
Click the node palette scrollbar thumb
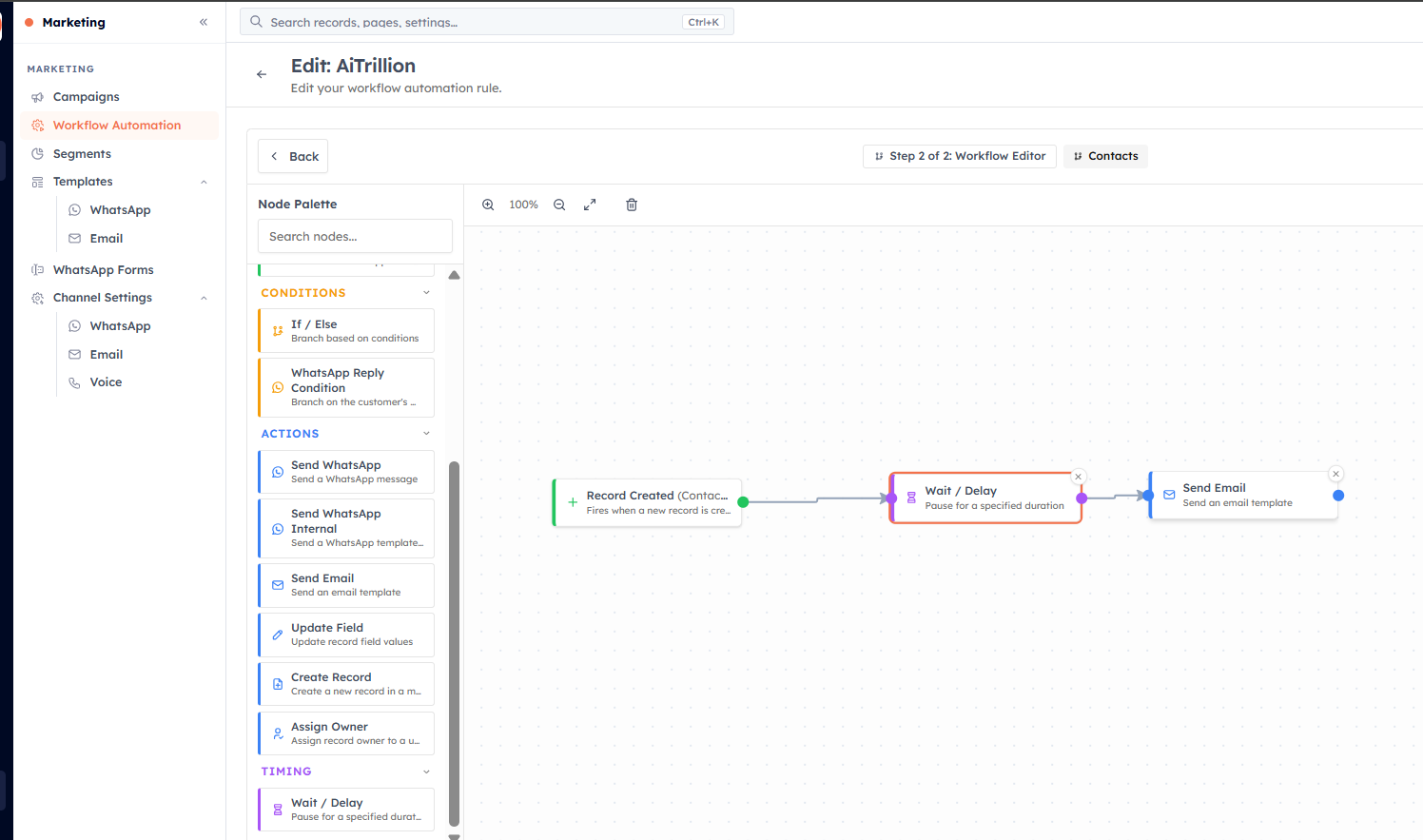pos(454,644)
